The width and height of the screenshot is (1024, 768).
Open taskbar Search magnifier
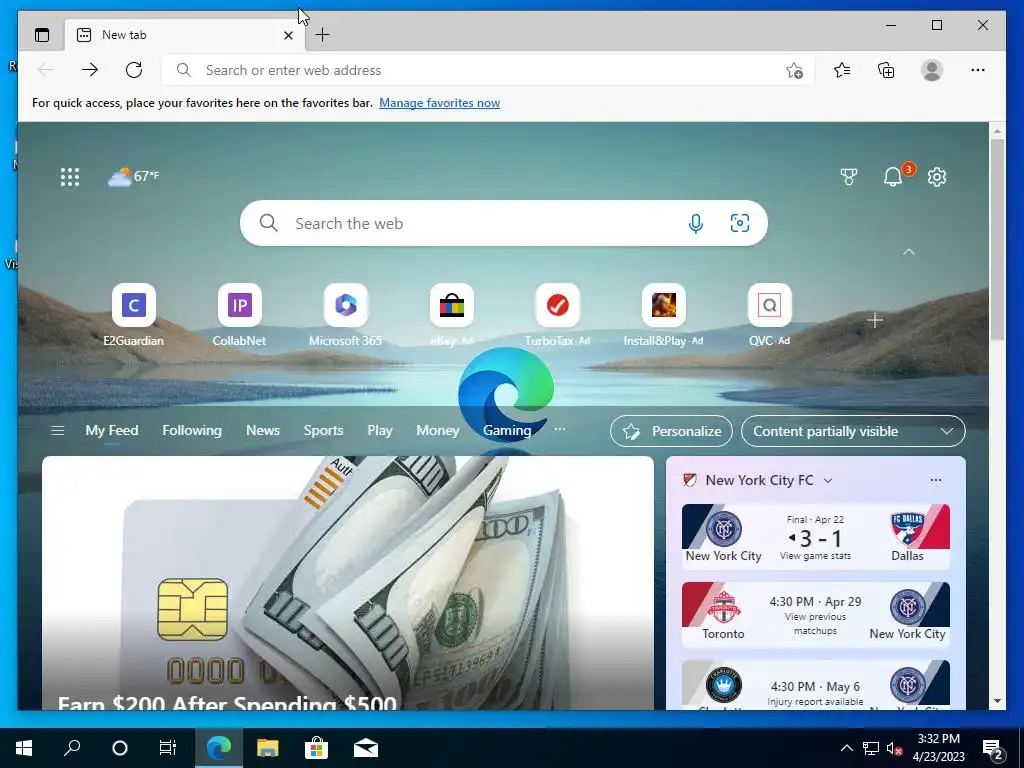[x=72, y=748]
